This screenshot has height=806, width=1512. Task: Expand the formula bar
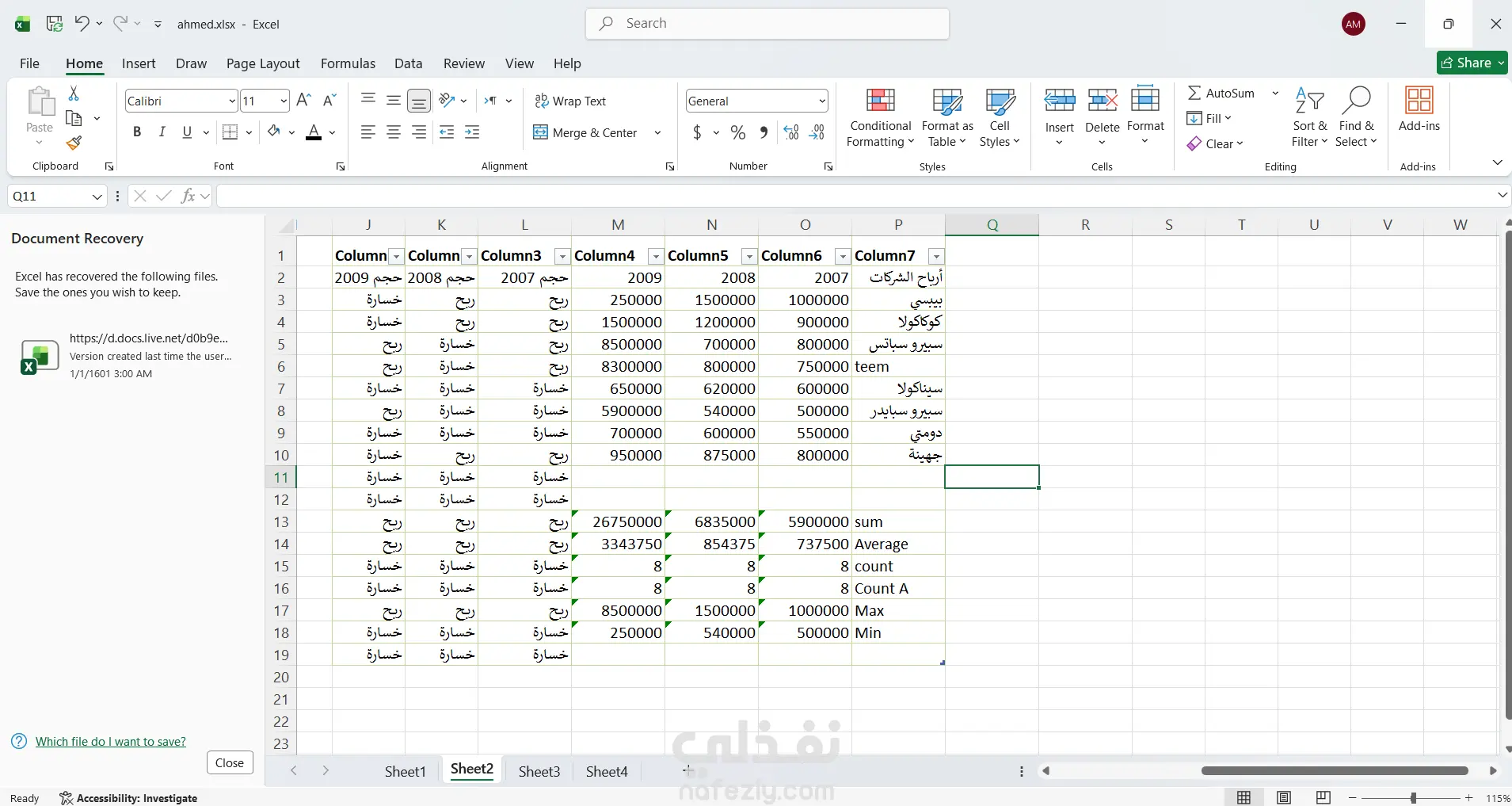click(x=1502, y=195)
